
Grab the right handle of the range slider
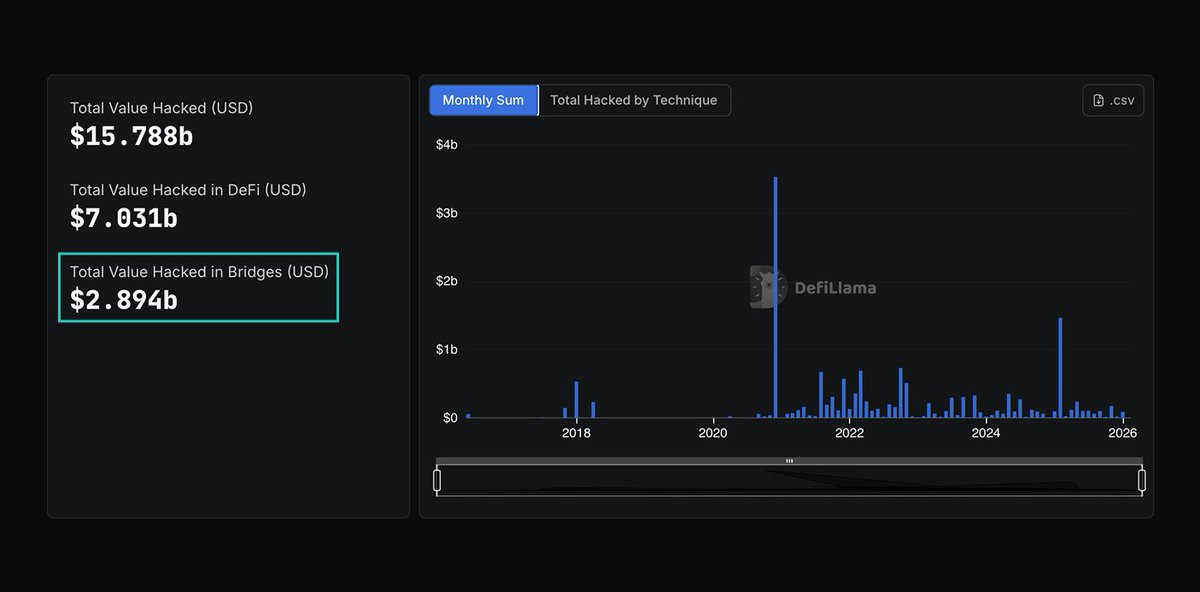click(x=1142, y=481)
